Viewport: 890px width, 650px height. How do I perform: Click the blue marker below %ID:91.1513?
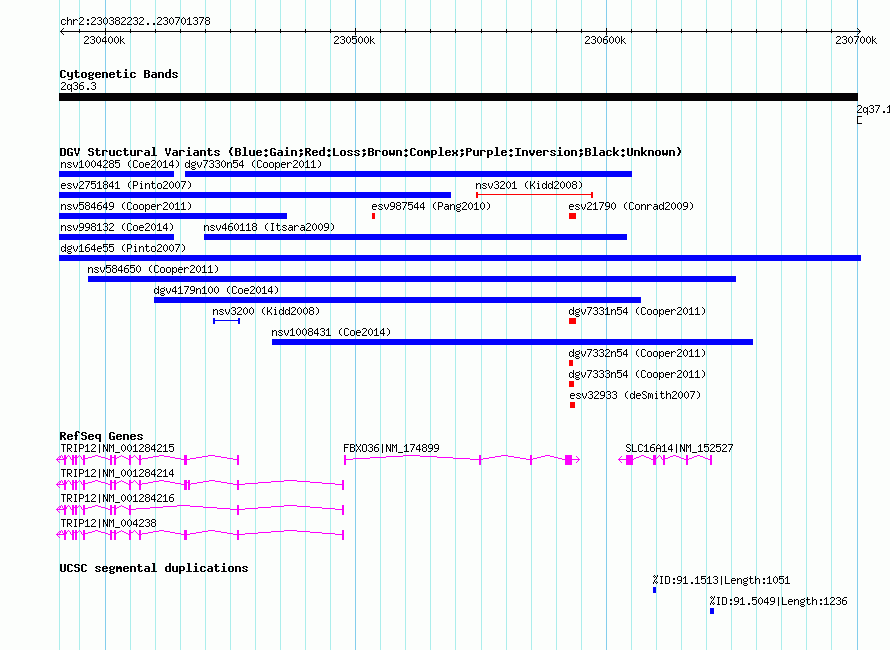pos(654,590)
